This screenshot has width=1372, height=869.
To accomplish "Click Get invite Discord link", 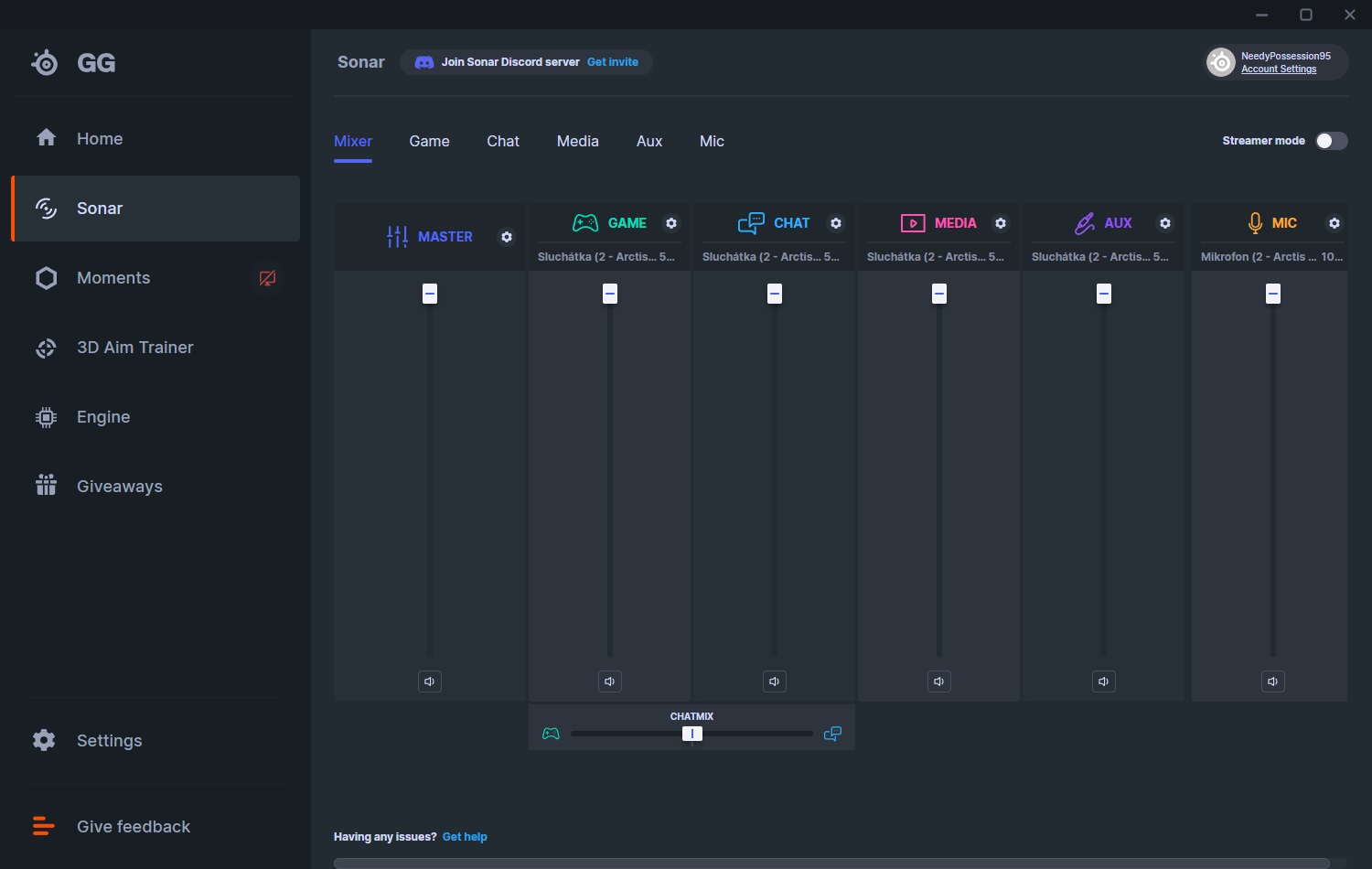I will point(613,62).
